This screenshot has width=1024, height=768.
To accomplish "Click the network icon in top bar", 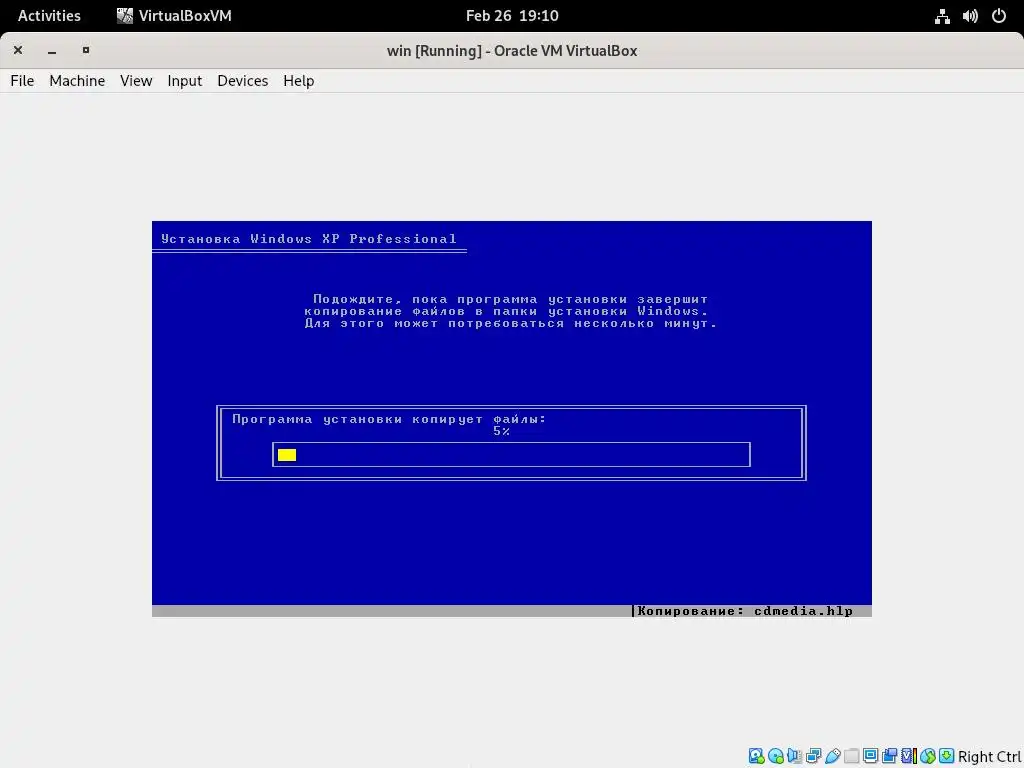I will (942, 16).
